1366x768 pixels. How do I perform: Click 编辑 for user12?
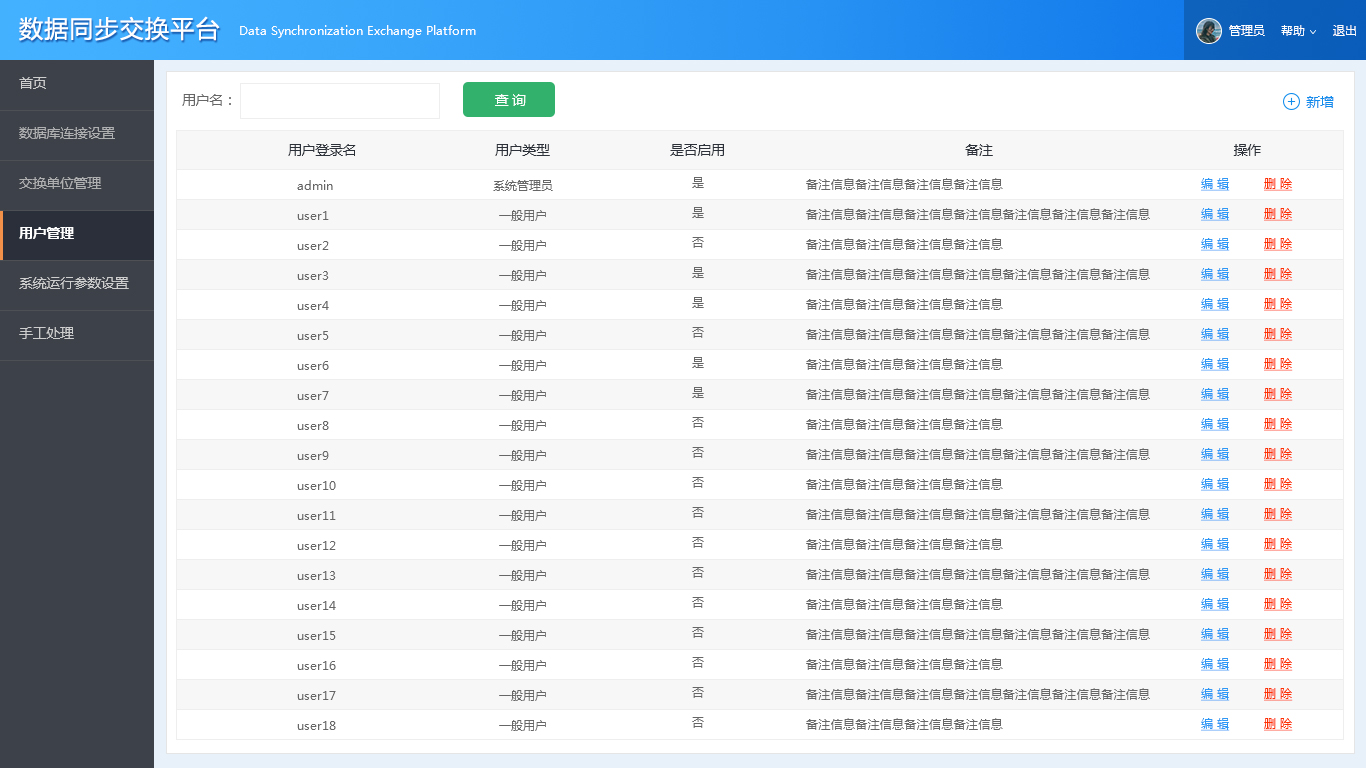[1215, 544]
